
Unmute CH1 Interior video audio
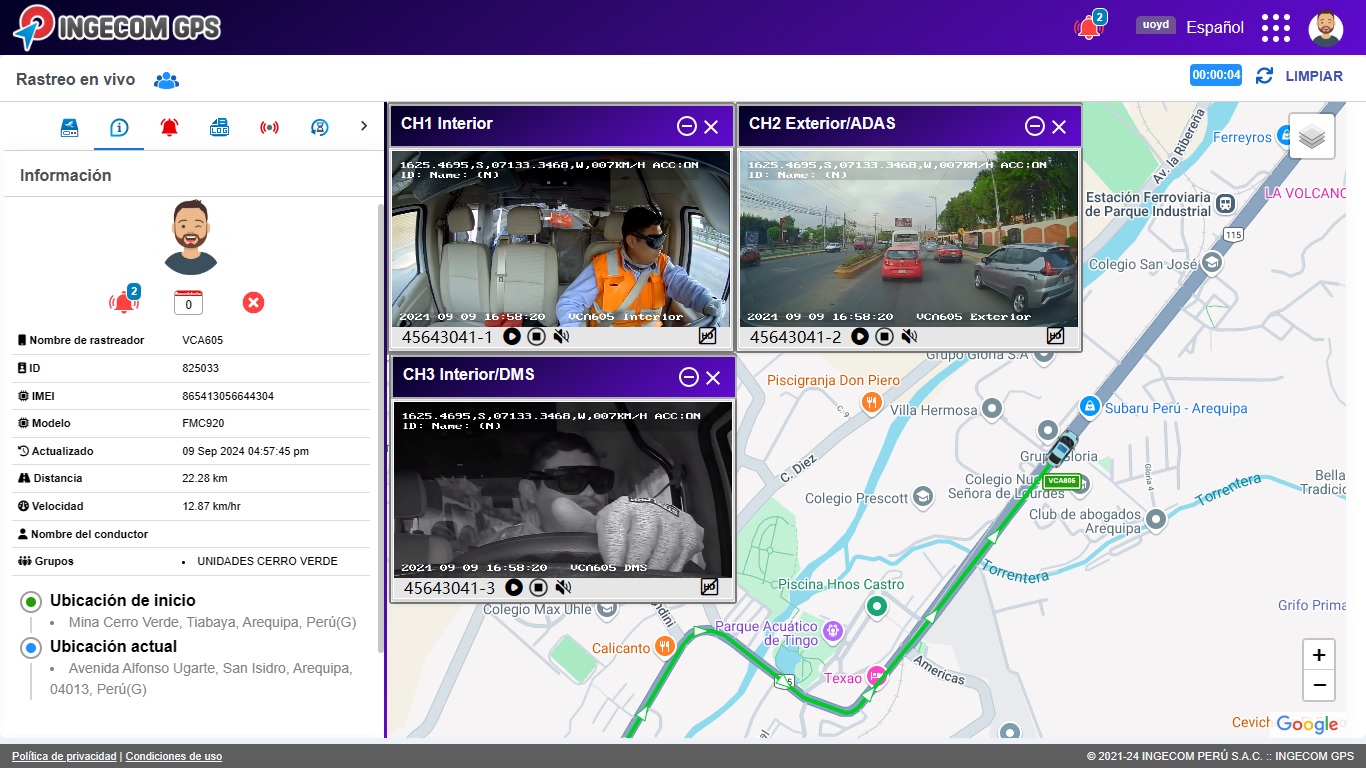[561, 337]
